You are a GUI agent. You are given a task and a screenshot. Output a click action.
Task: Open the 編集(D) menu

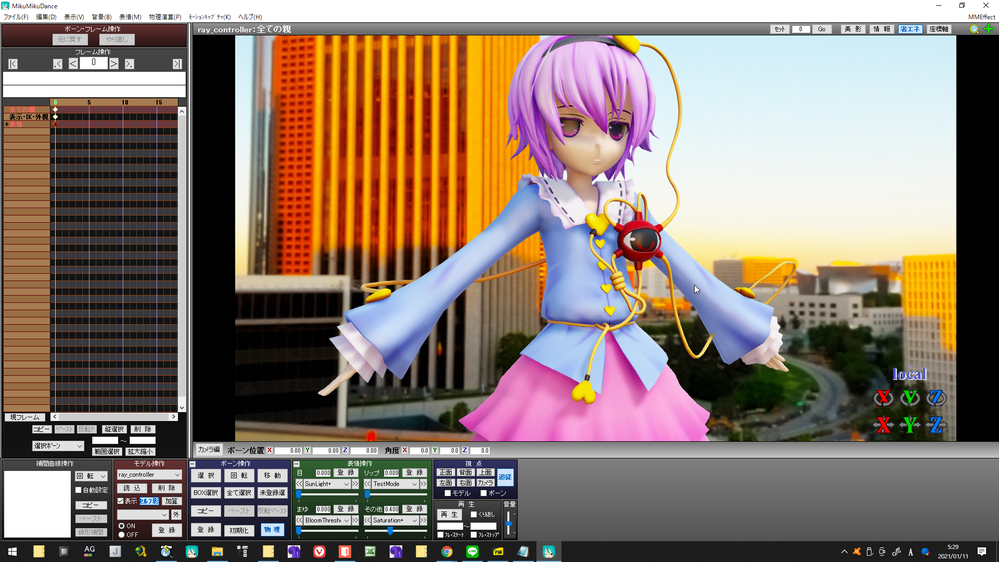(x=46, y=17)
